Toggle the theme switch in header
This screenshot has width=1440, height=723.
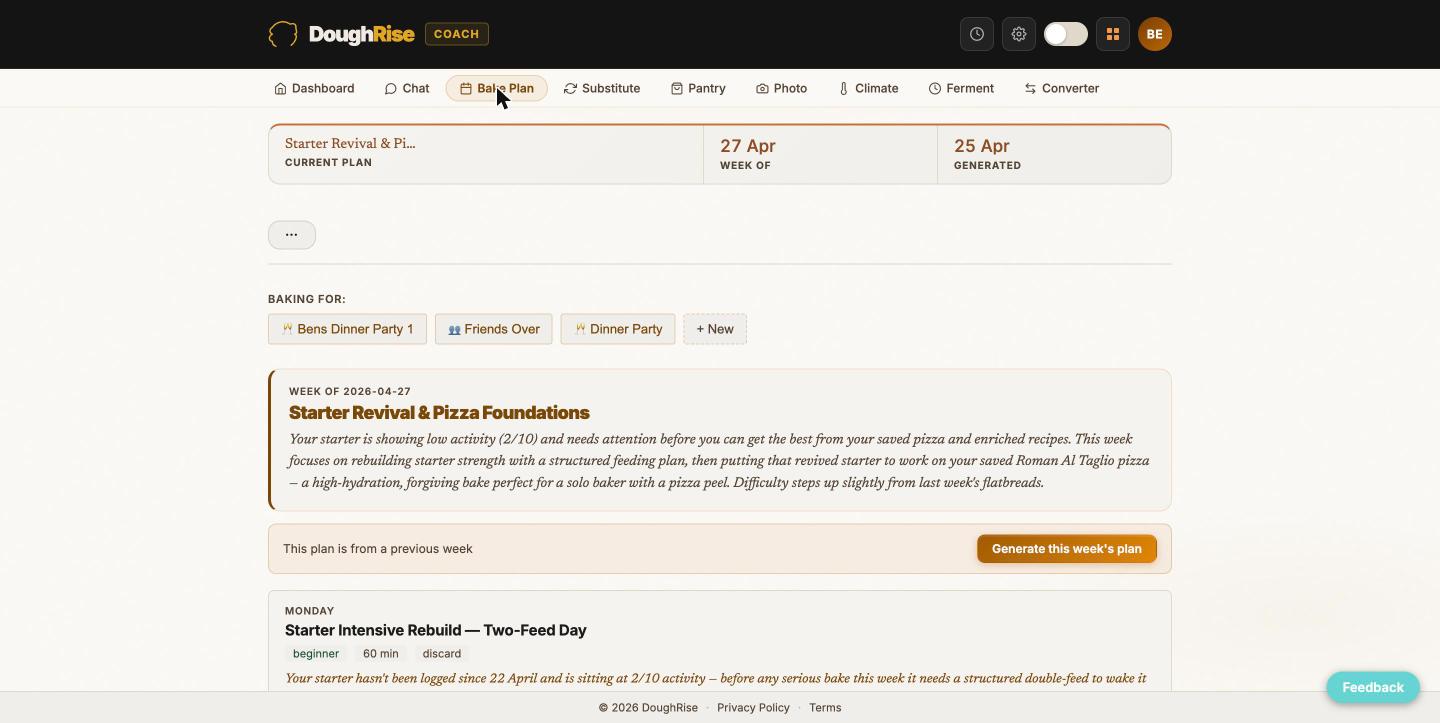click(x=1066, y=34)
